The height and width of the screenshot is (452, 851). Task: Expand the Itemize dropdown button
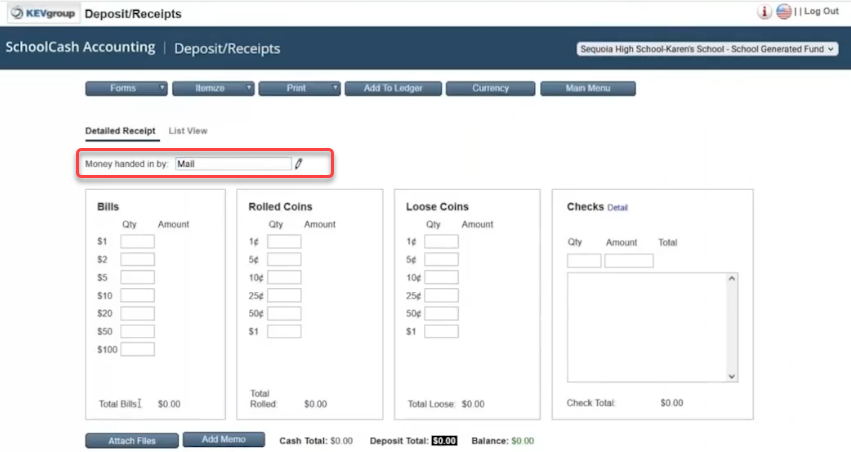coord(213,88)
